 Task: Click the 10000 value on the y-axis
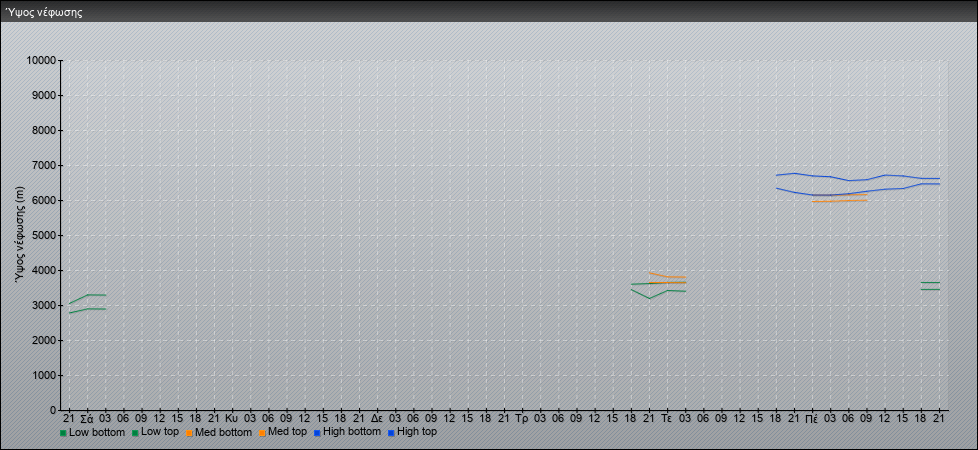(x=41, y=61)
